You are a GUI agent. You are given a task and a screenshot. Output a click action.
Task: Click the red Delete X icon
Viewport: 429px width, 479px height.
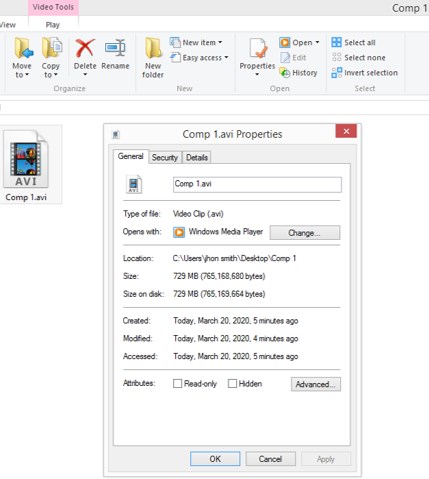(85, 48)
